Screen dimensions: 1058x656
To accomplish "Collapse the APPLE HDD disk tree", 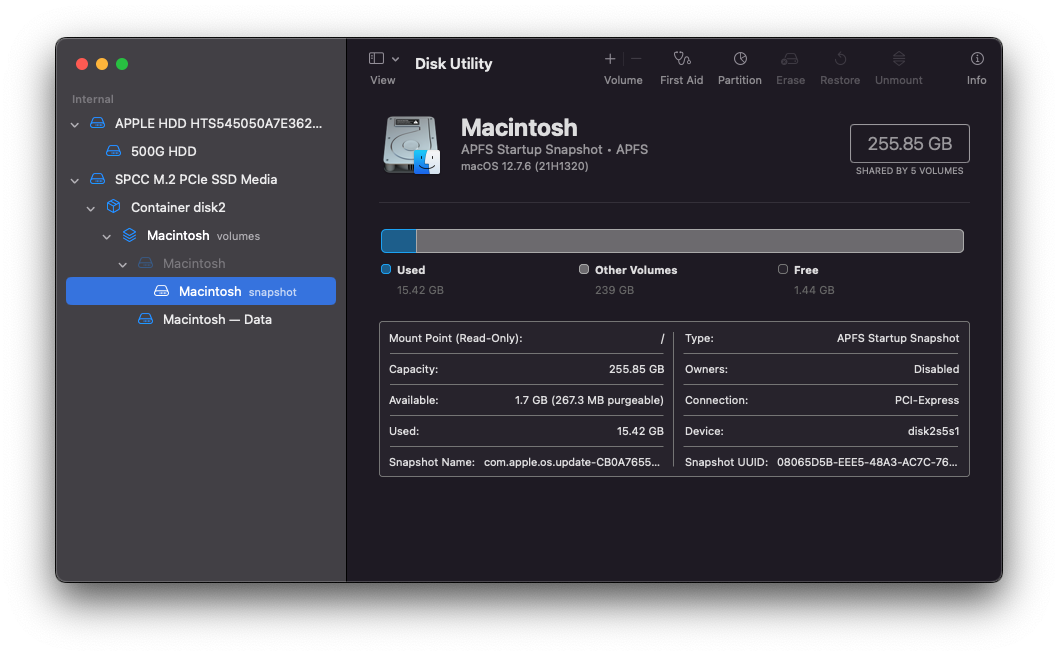I will 75,124.
